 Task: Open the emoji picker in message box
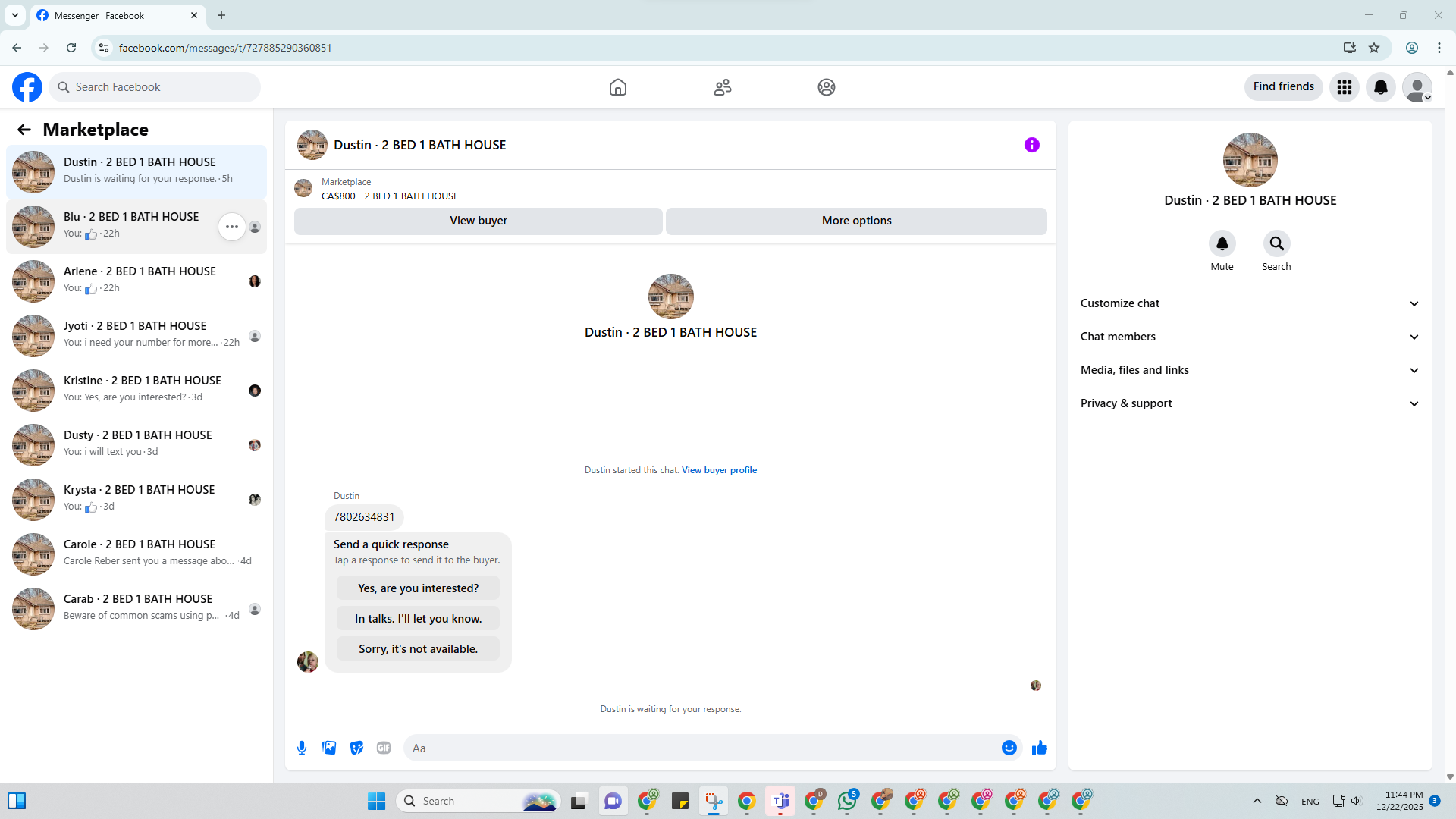coord(1009,748)
